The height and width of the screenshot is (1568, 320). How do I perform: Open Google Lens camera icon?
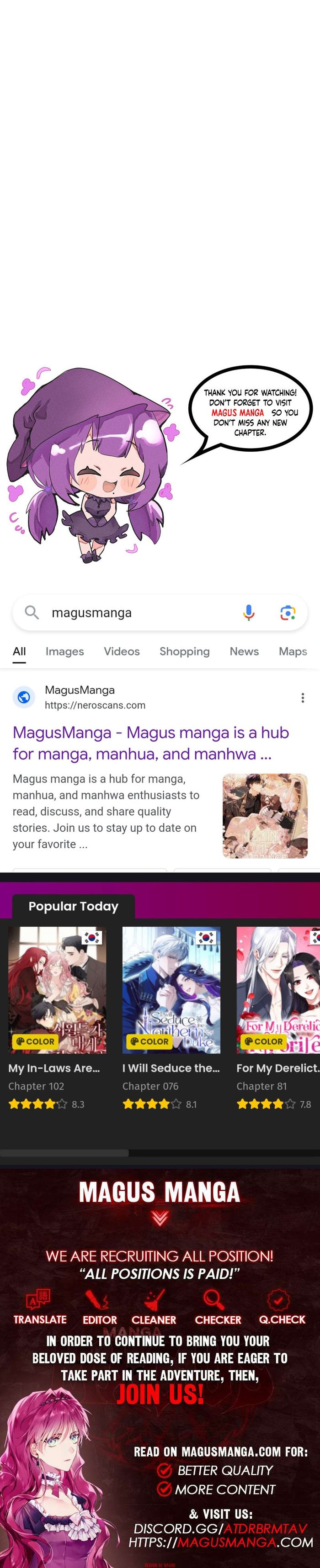pyautogui.click(x=288, y=612)
